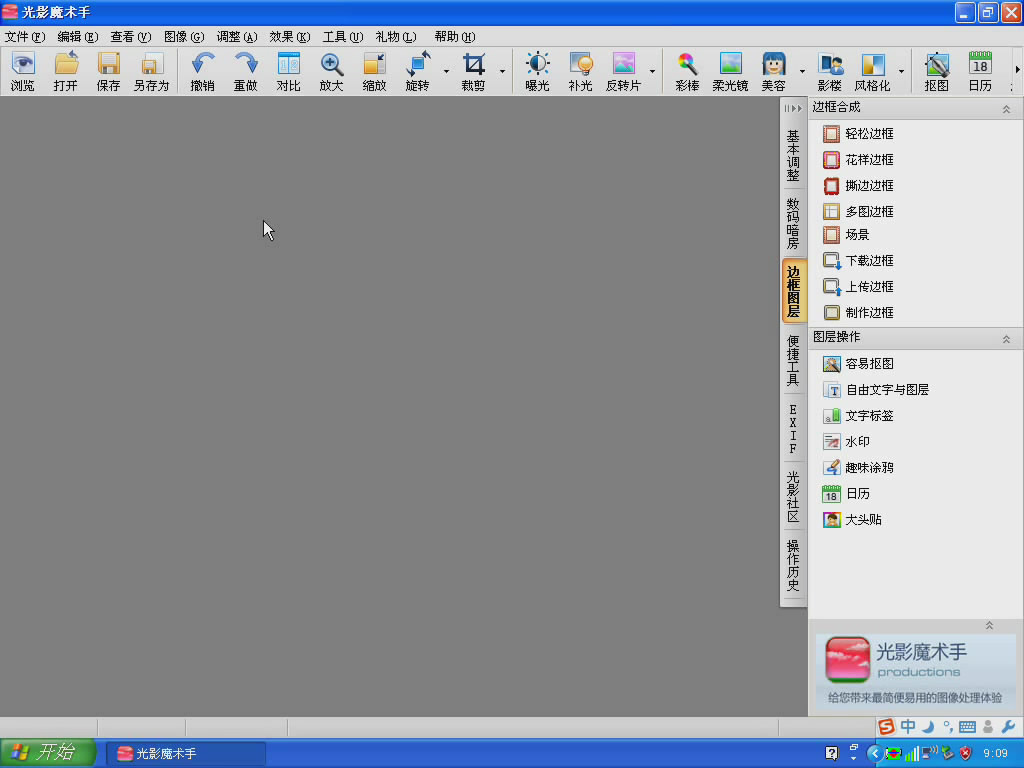Click the 风格化 (Stylize) icon
Image resolution: width=1024 pixels, height=768 pixels.
point(872,71)
